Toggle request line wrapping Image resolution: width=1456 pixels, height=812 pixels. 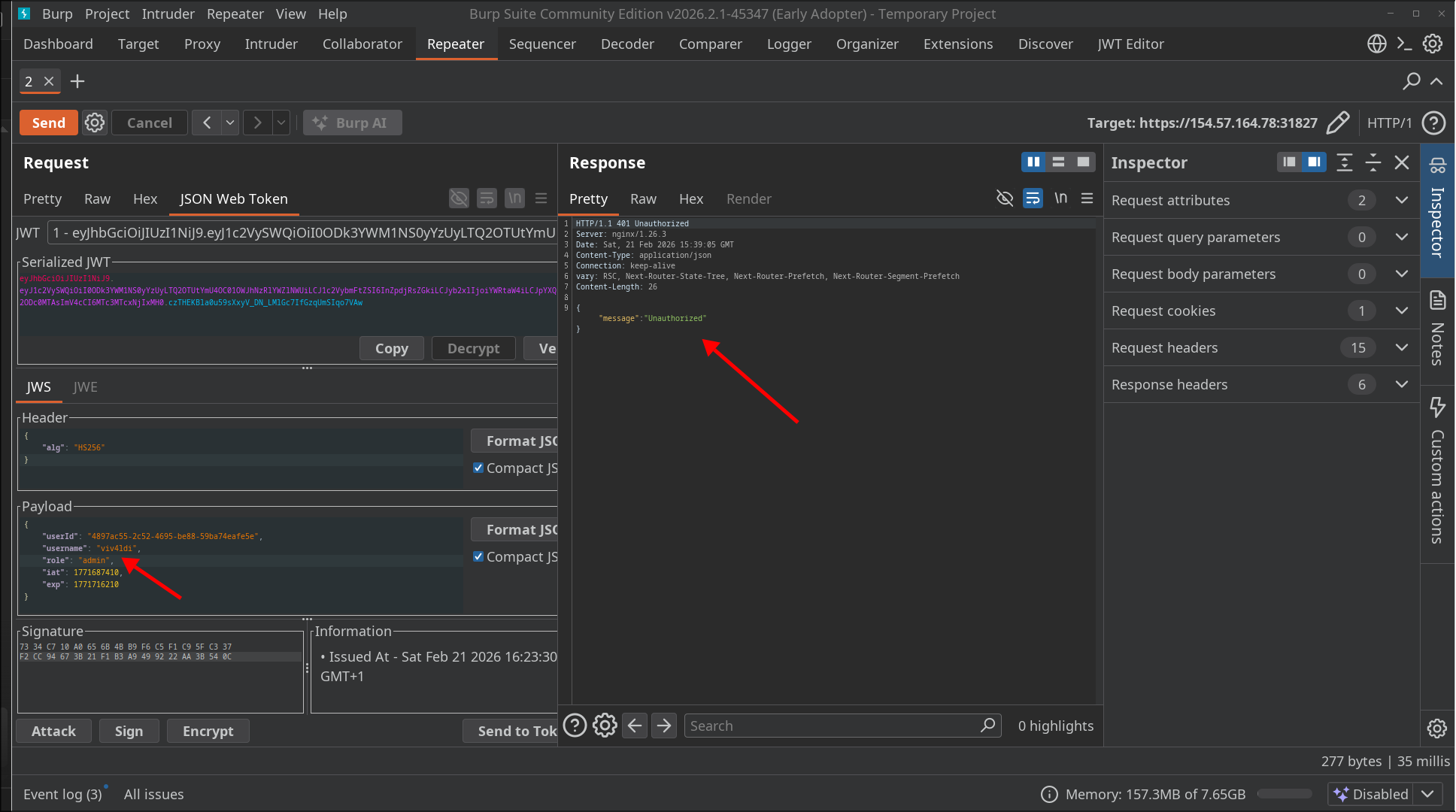[x=487, y=198]
